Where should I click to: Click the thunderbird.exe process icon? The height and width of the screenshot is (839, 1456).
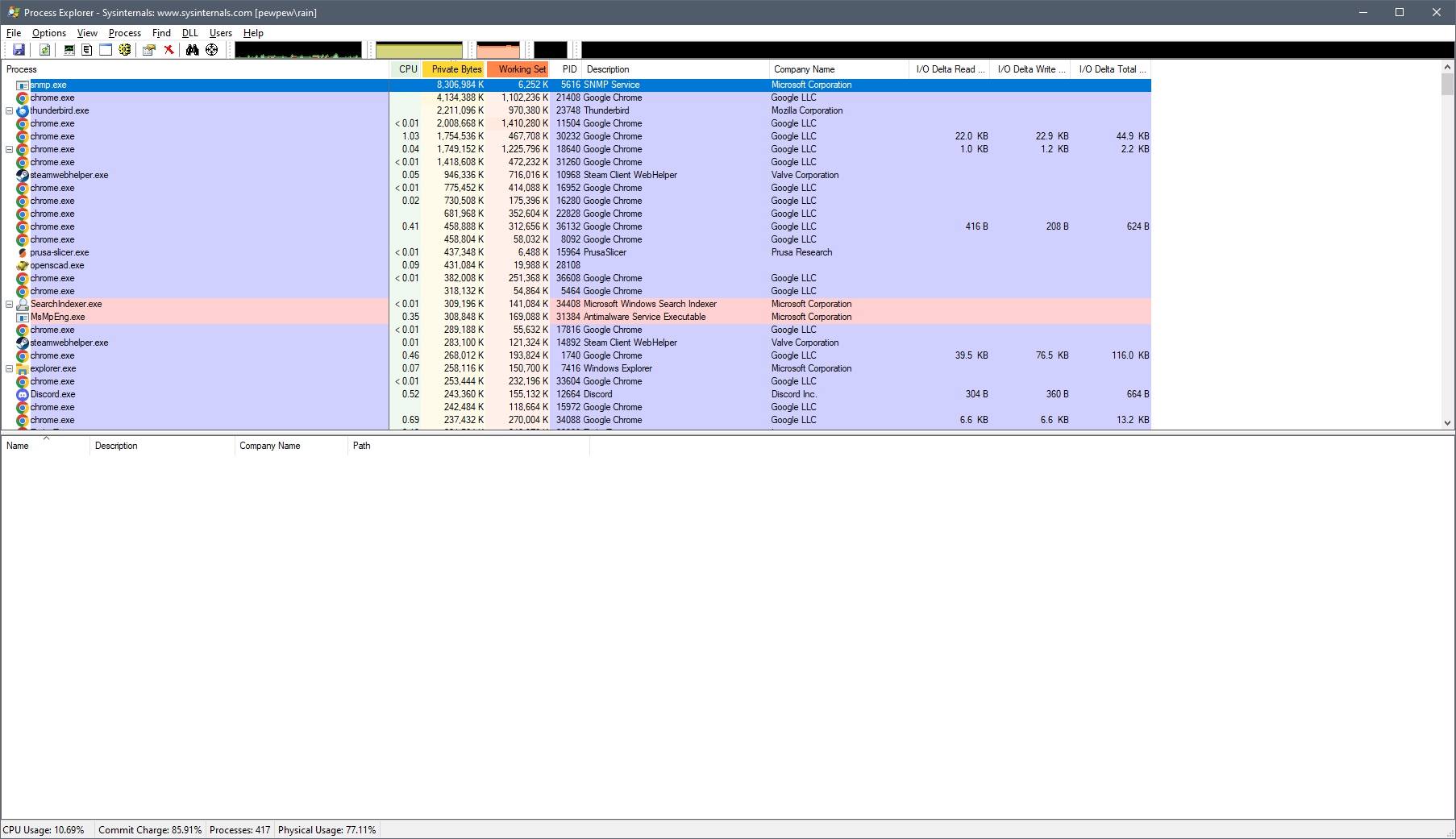point(23,110)
